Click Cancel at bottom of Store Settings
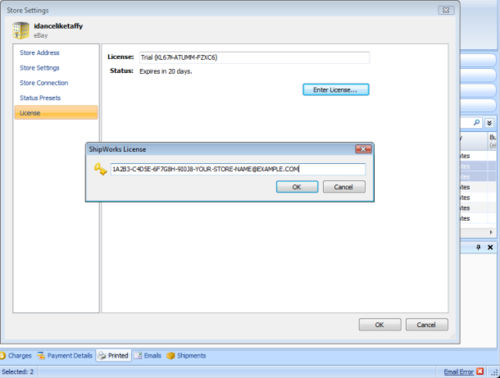 427,325
